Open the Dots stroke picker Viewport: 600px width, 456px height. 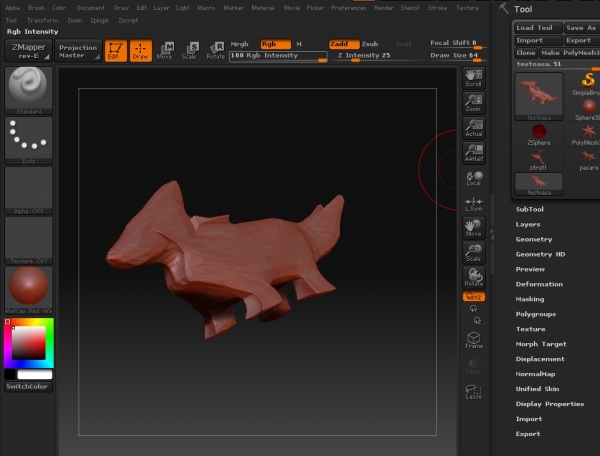tap(29, 140)
